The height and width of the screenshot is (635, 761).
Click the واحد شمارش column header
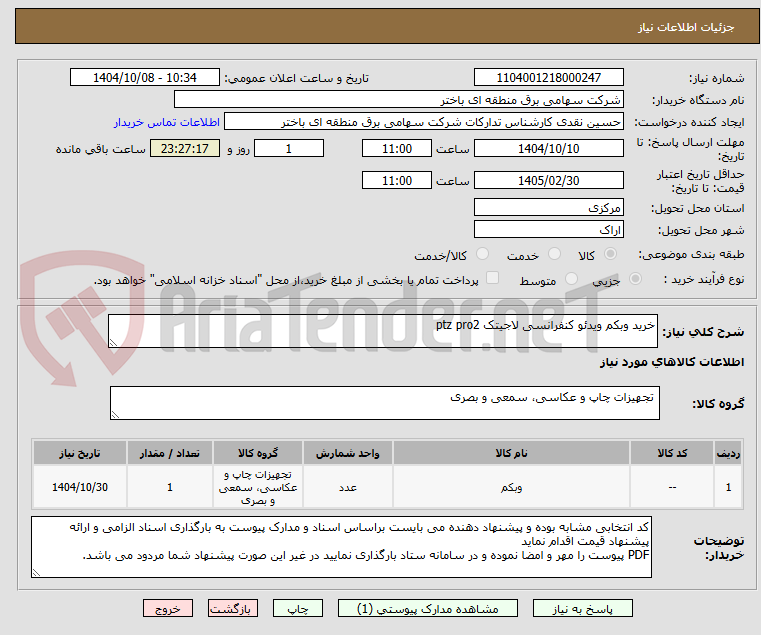coord(348,453)
